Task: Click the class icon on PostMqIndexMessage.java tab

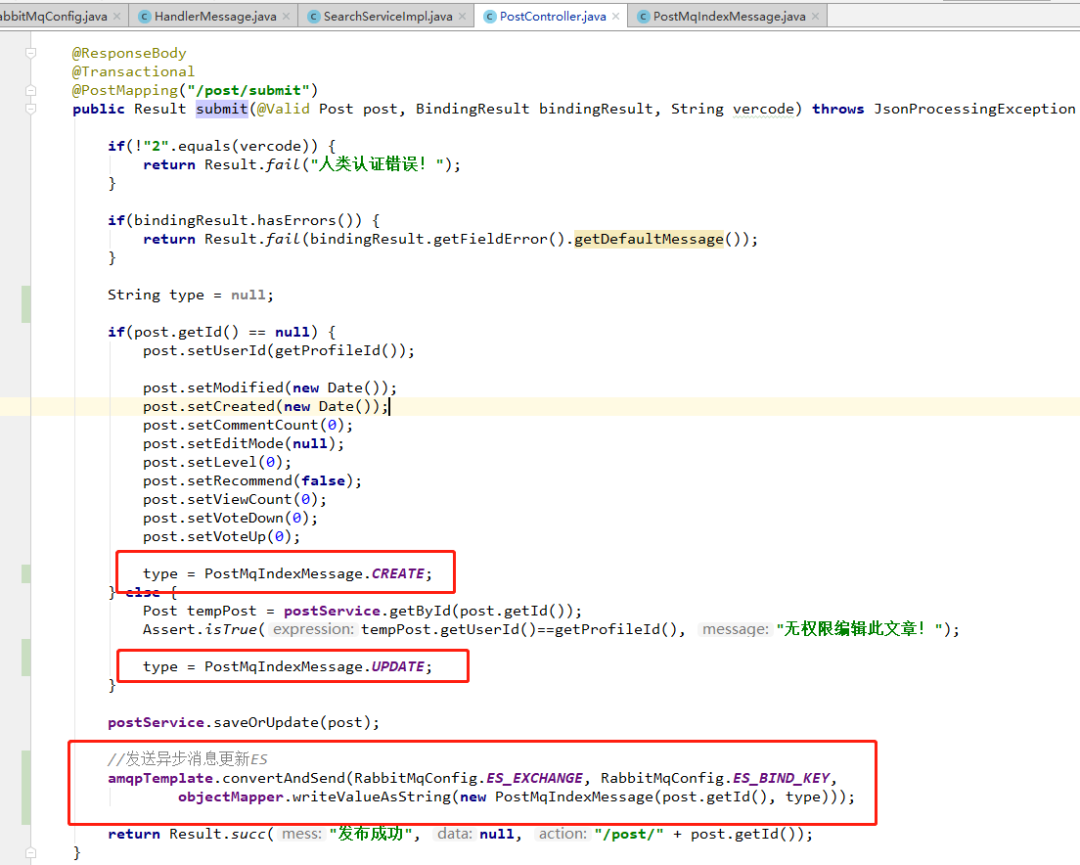Action: (x=643, y=17)
